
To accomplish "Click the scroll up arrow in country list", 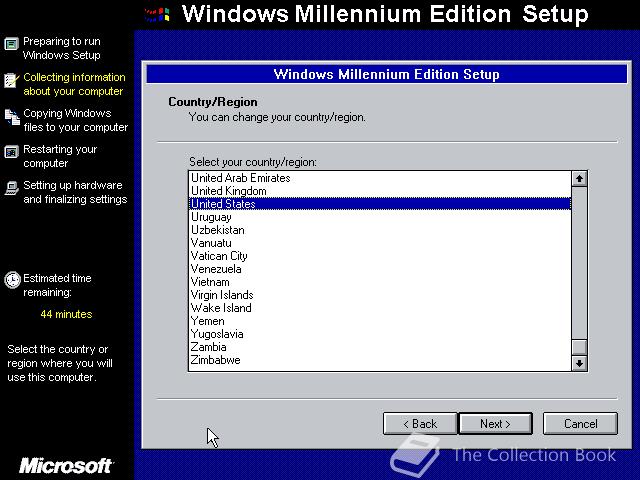I will point(579,179).
